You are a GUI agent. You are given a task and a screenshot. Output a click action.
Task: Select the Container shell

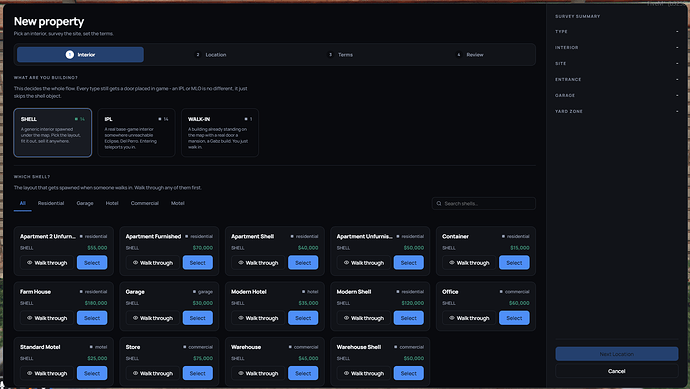click(x=514, y=263)
